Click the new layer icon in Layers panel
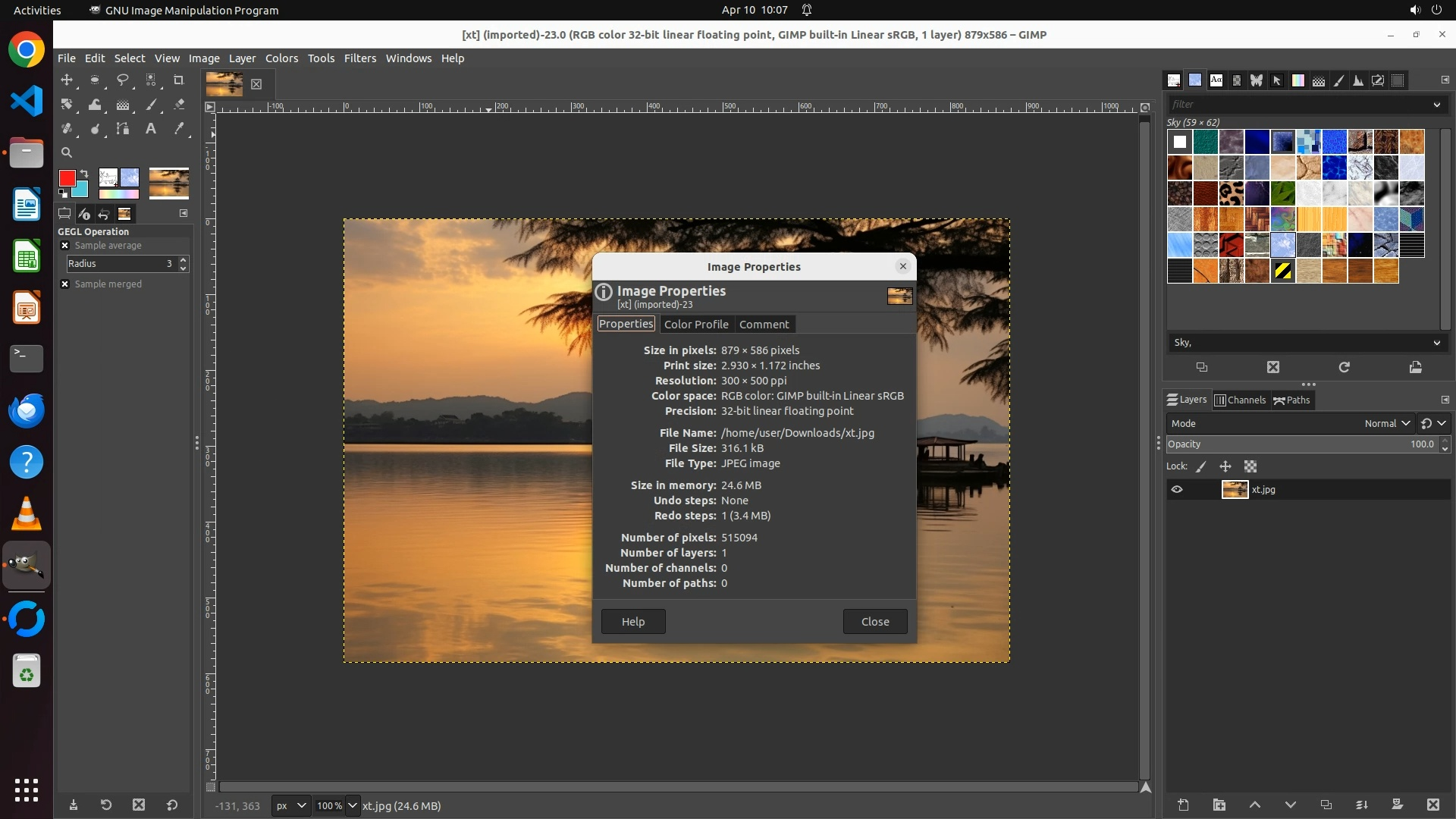 click(x=1183, y=805)
